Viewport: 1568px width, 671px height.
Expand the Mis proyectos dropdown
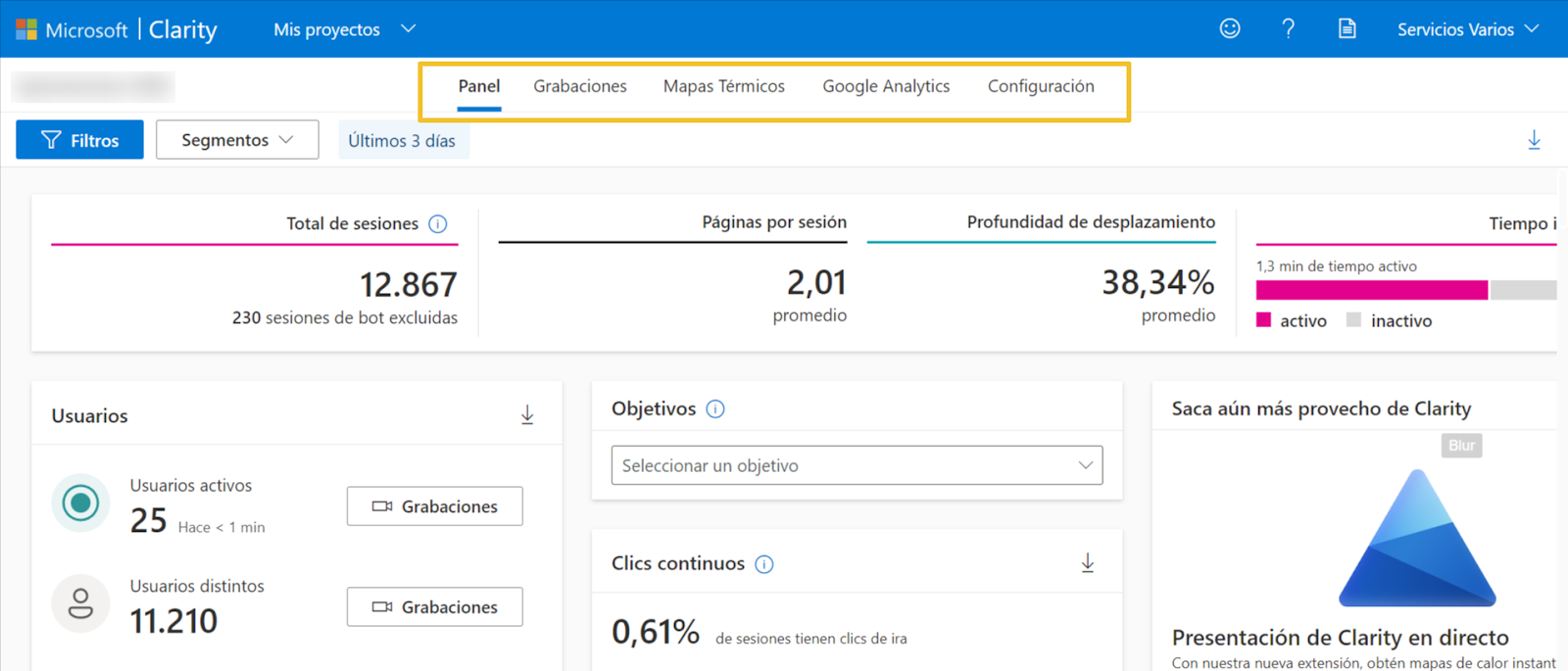[x=345, y=29]
